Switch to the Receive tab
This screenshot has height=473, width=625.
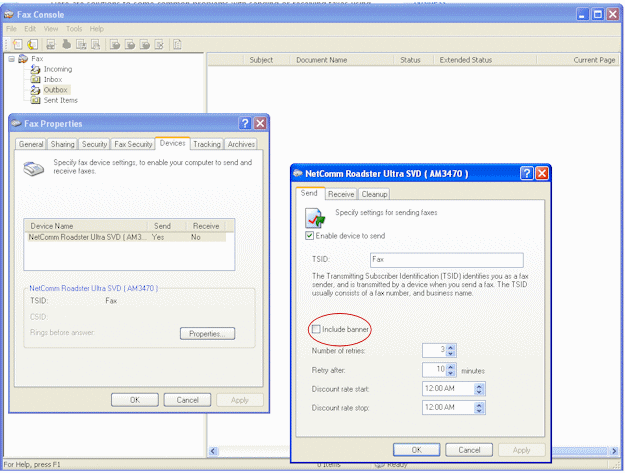[x=341, y=194]
